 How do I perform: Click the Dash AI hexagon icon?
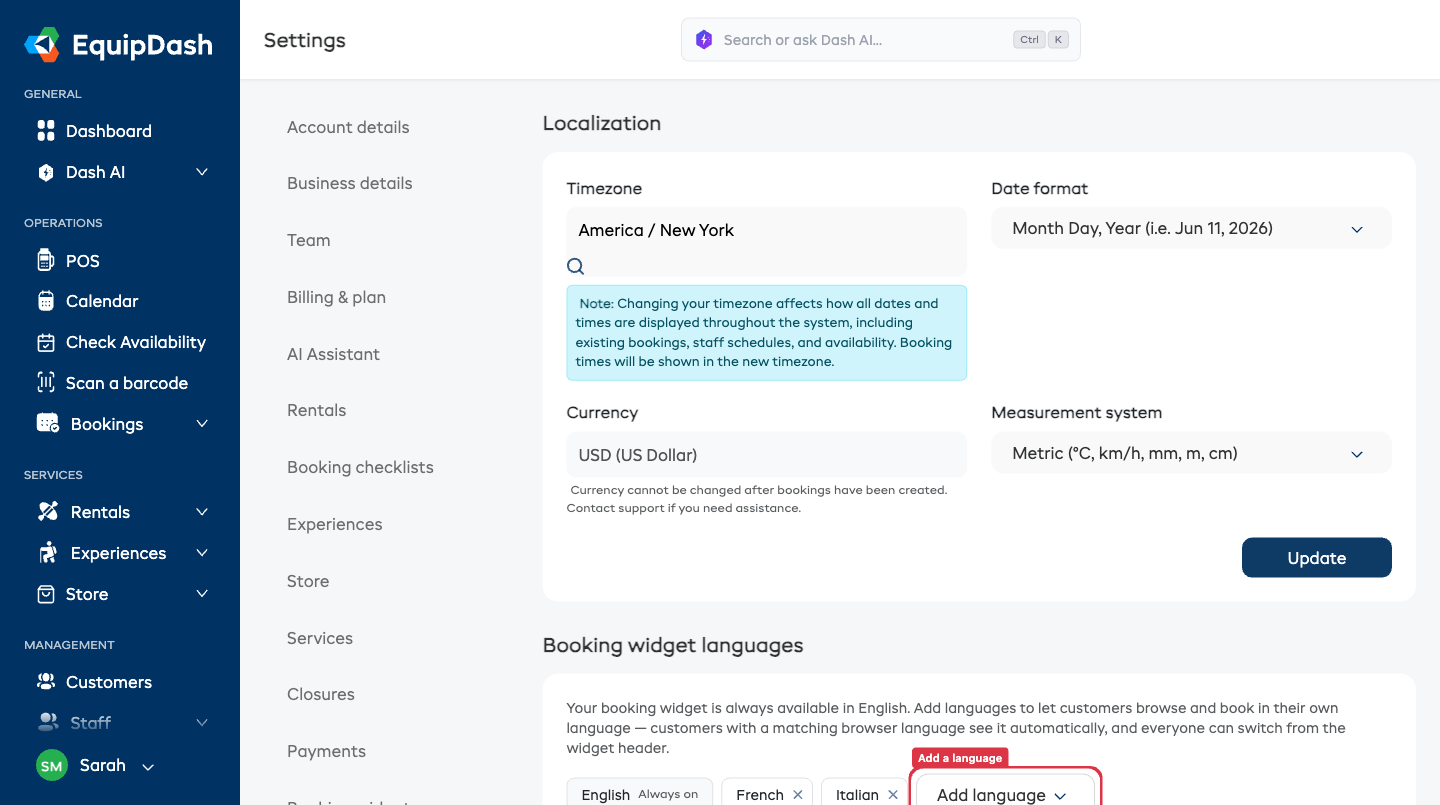tap(45, 172)
